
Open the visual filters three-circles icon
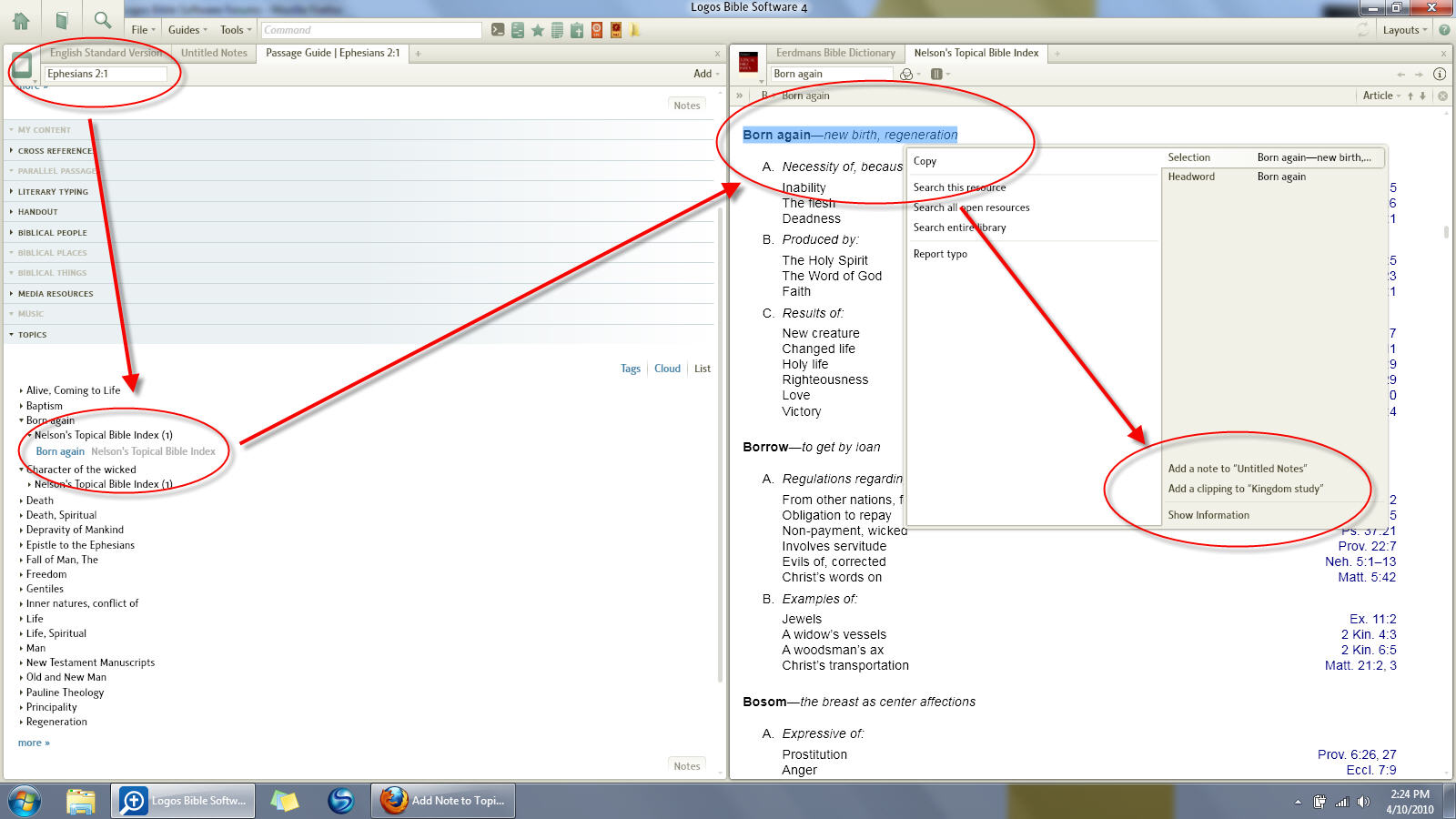[906, 74]
